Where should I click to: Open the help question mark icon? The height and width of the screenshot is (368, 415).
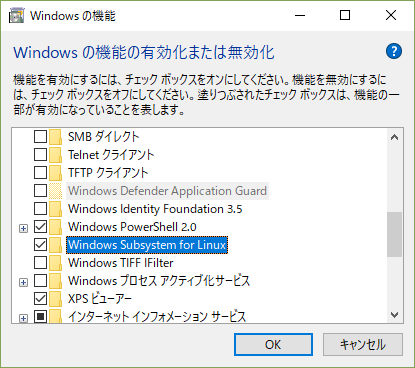[394, 51]
